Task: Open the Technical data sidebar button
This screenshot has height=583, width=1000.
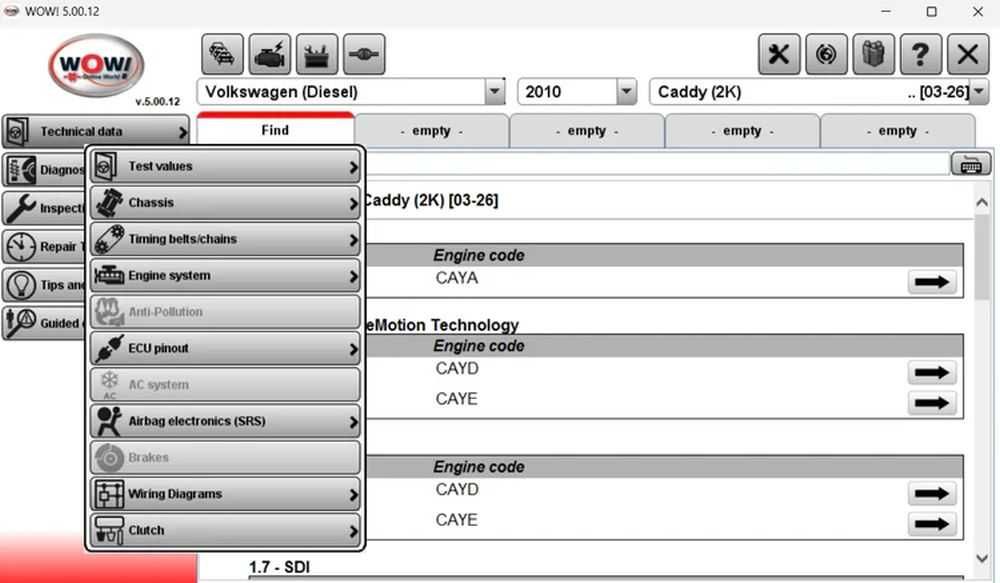Action: [96, 131]
